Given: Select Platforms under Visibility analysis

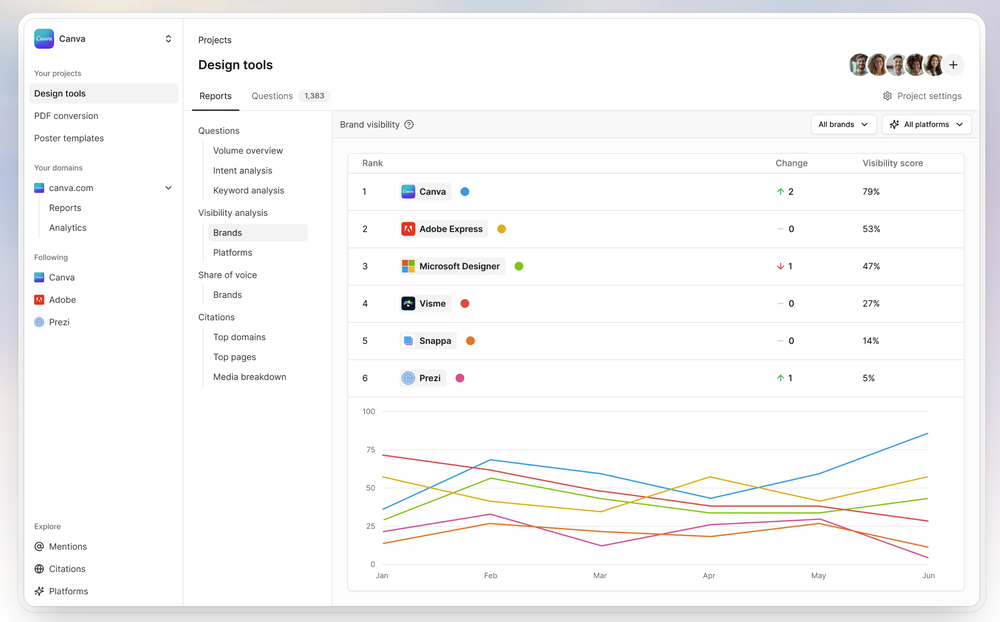Looking at the screenshot, I should coord(233,253).
